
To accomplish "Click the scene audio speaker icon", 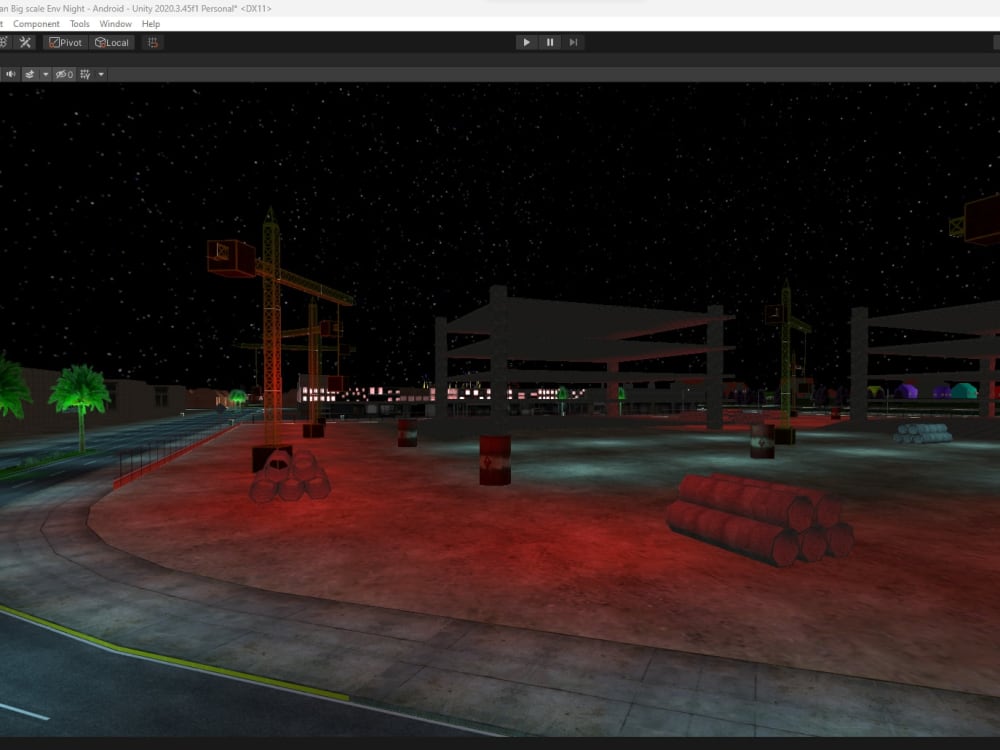I will [10, 73].
